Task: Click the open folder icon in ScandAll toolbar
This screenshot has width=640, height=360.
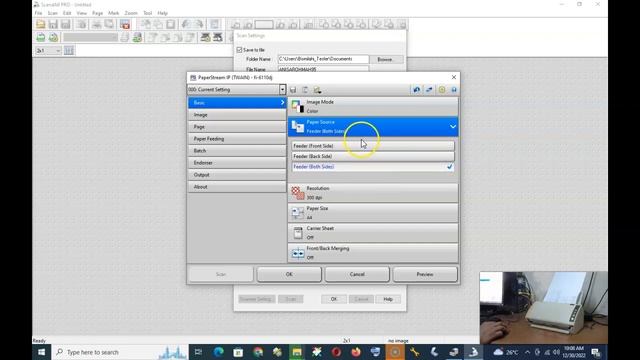Action: point(40,24)
